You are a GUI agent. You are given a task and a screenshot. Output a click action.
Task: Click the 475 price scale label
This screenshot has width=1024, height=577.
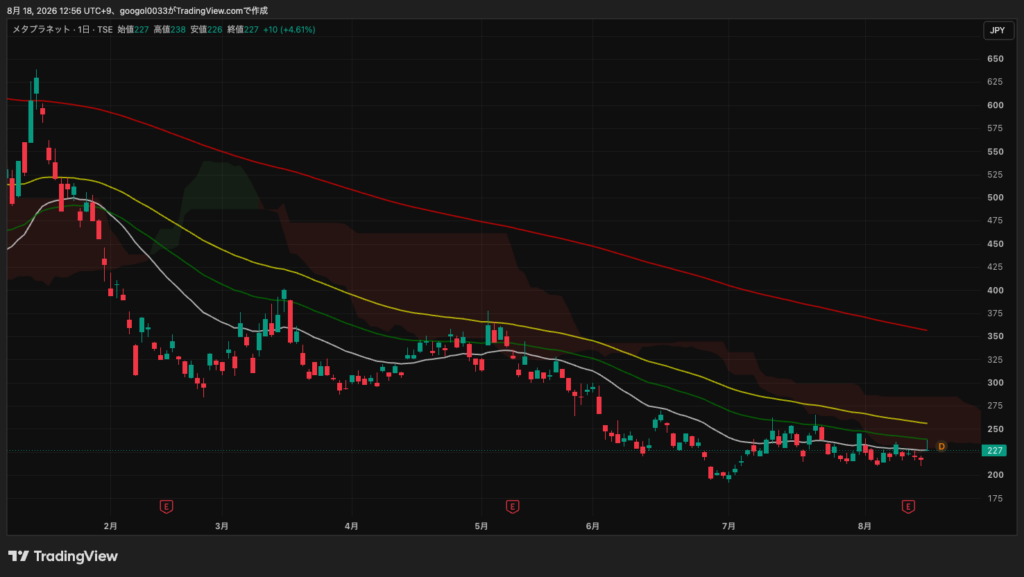pos(995,221)
